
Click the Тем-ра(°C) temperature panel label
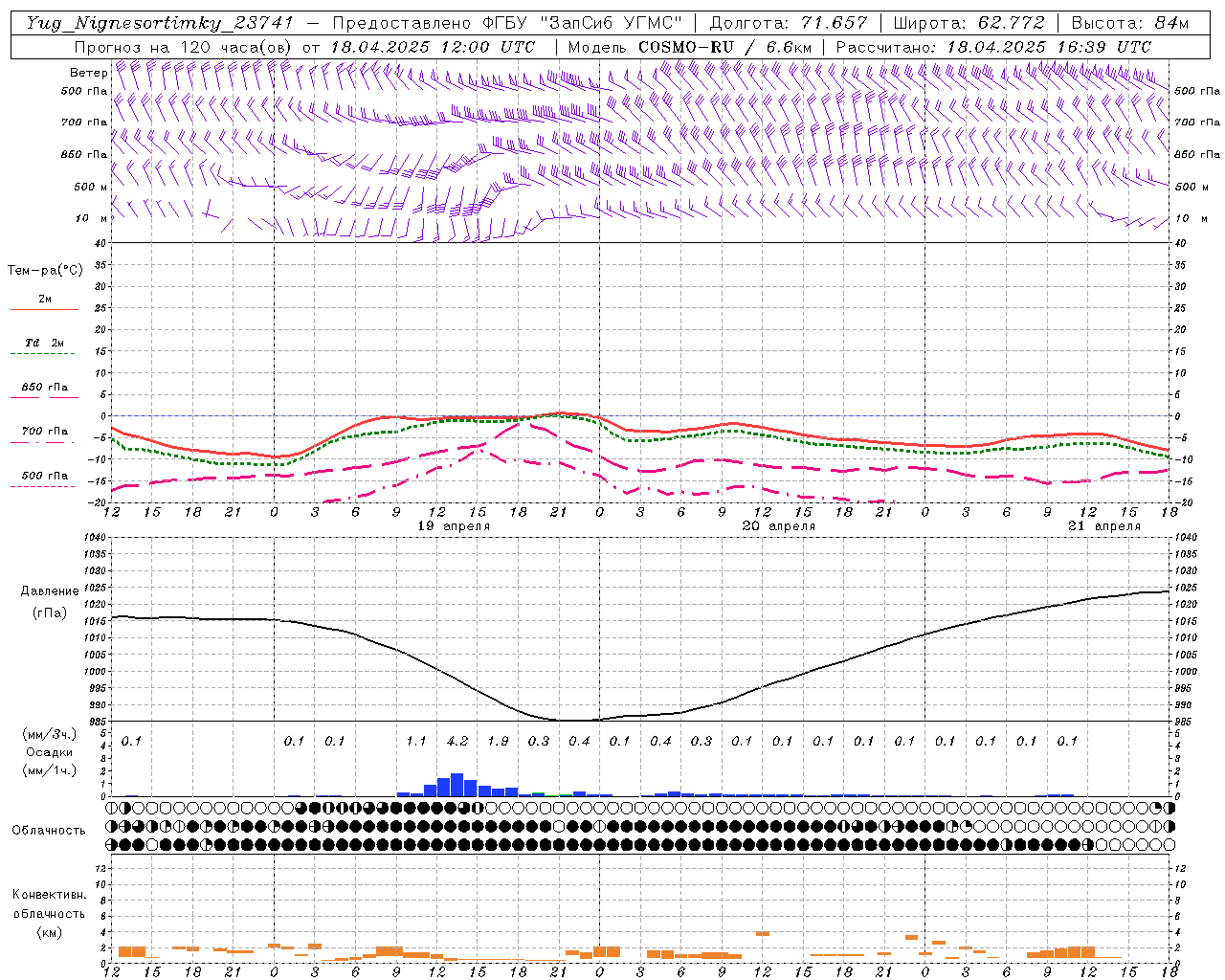pyautogui.click(x=45, y=270)
